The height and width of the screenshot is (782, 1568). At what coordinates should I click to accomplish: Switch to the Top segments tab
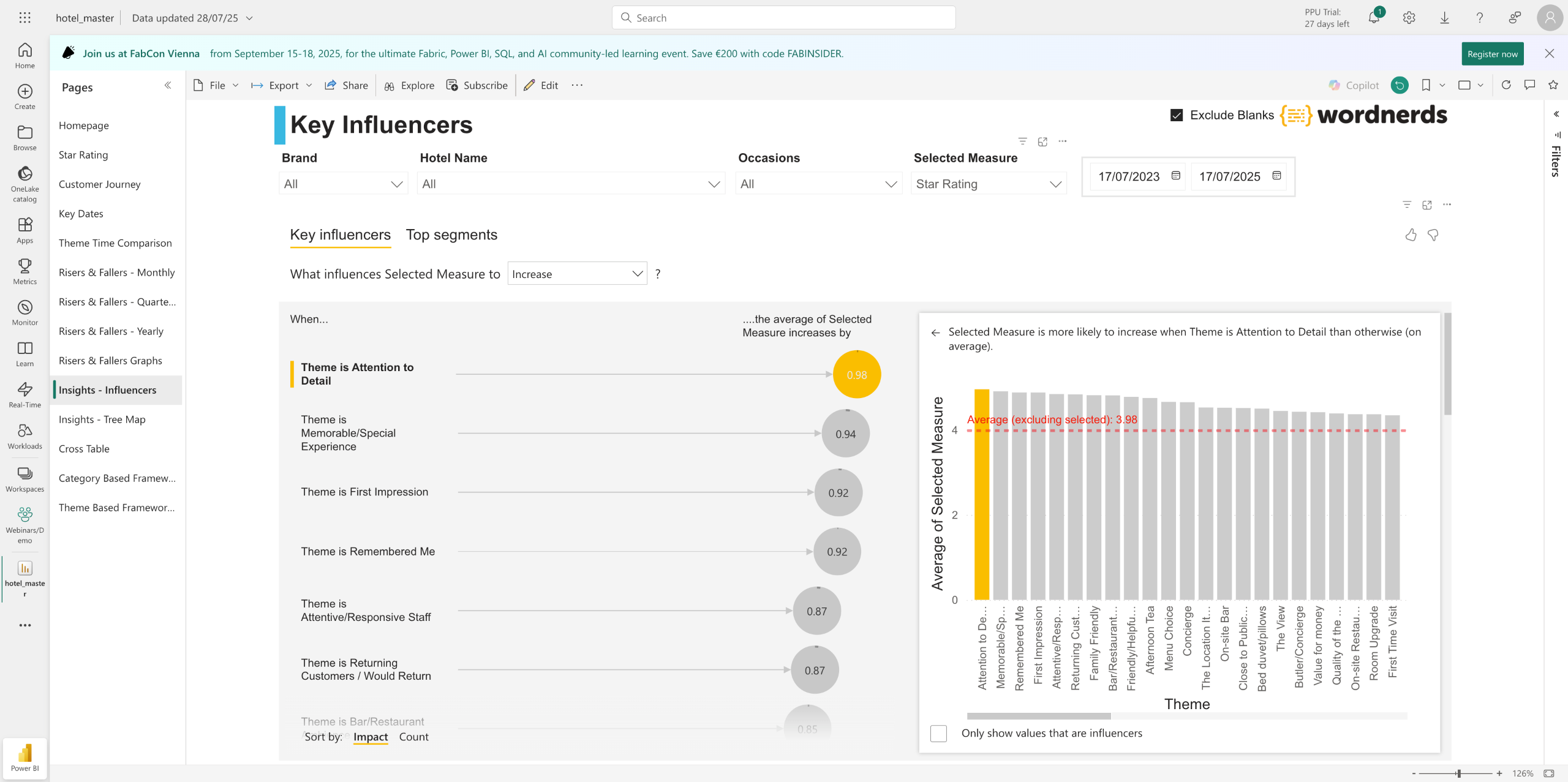point(451,235)
